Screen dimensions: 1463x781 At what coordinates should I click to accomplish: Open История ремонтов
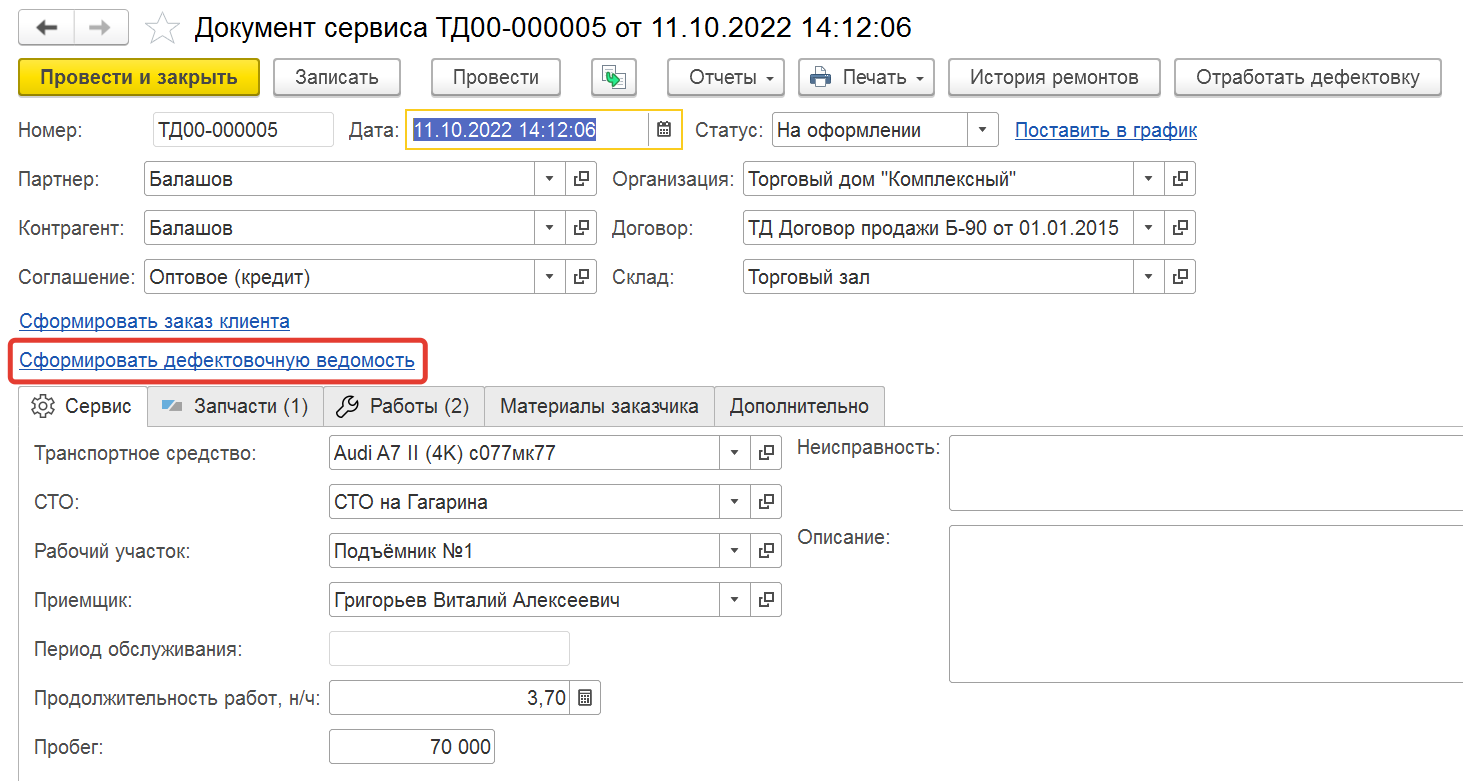point(1054,77)
